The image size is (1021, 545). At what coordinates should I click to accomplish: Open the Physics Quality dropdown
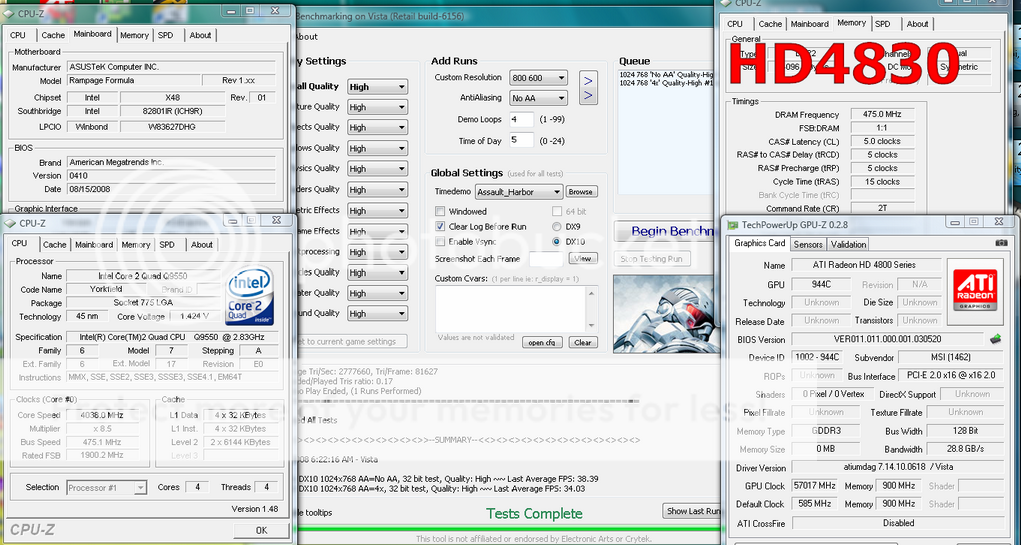pyautogui.click(x=378, y=169)
